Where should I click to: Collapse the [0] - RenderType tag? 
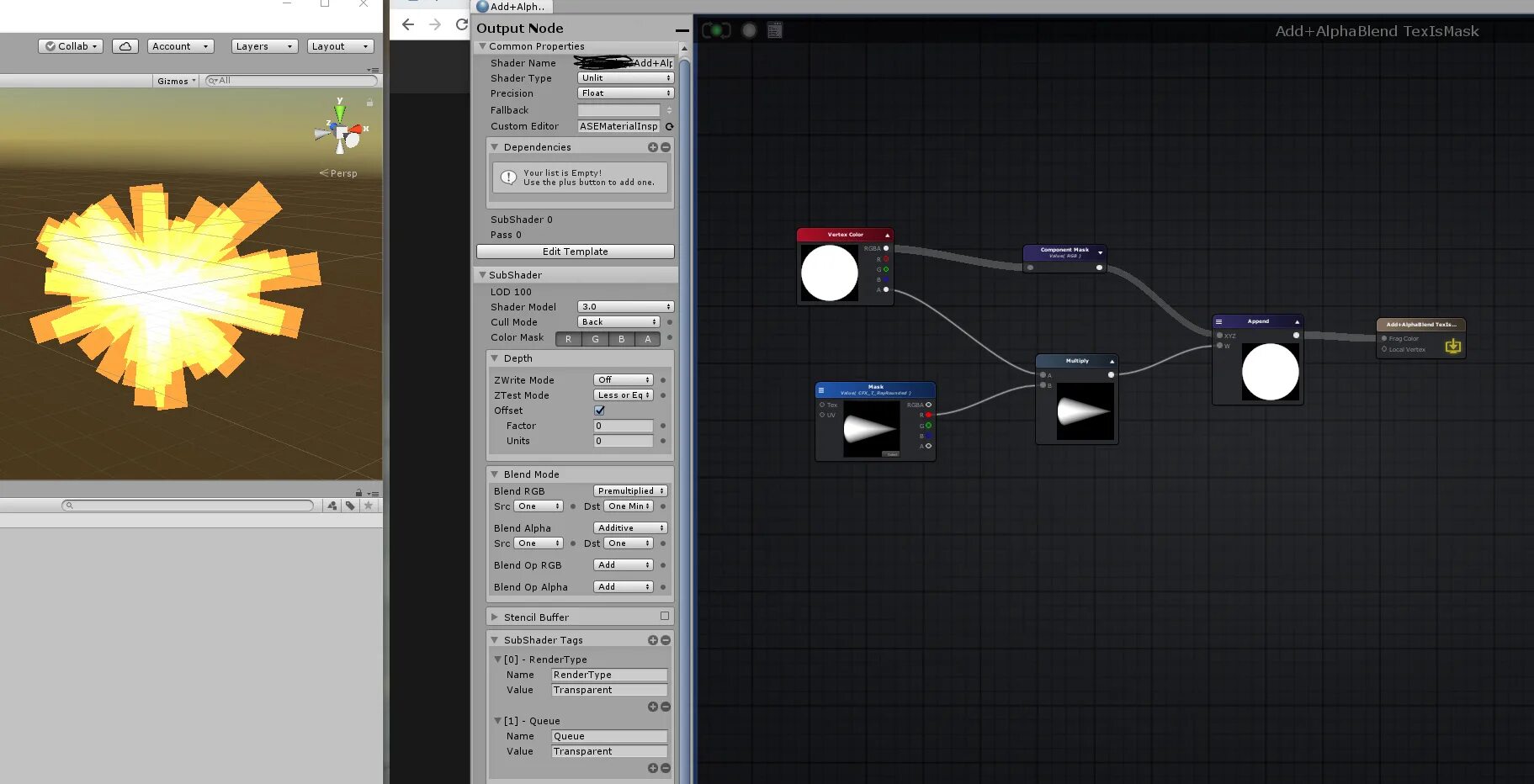pos(497,660)
